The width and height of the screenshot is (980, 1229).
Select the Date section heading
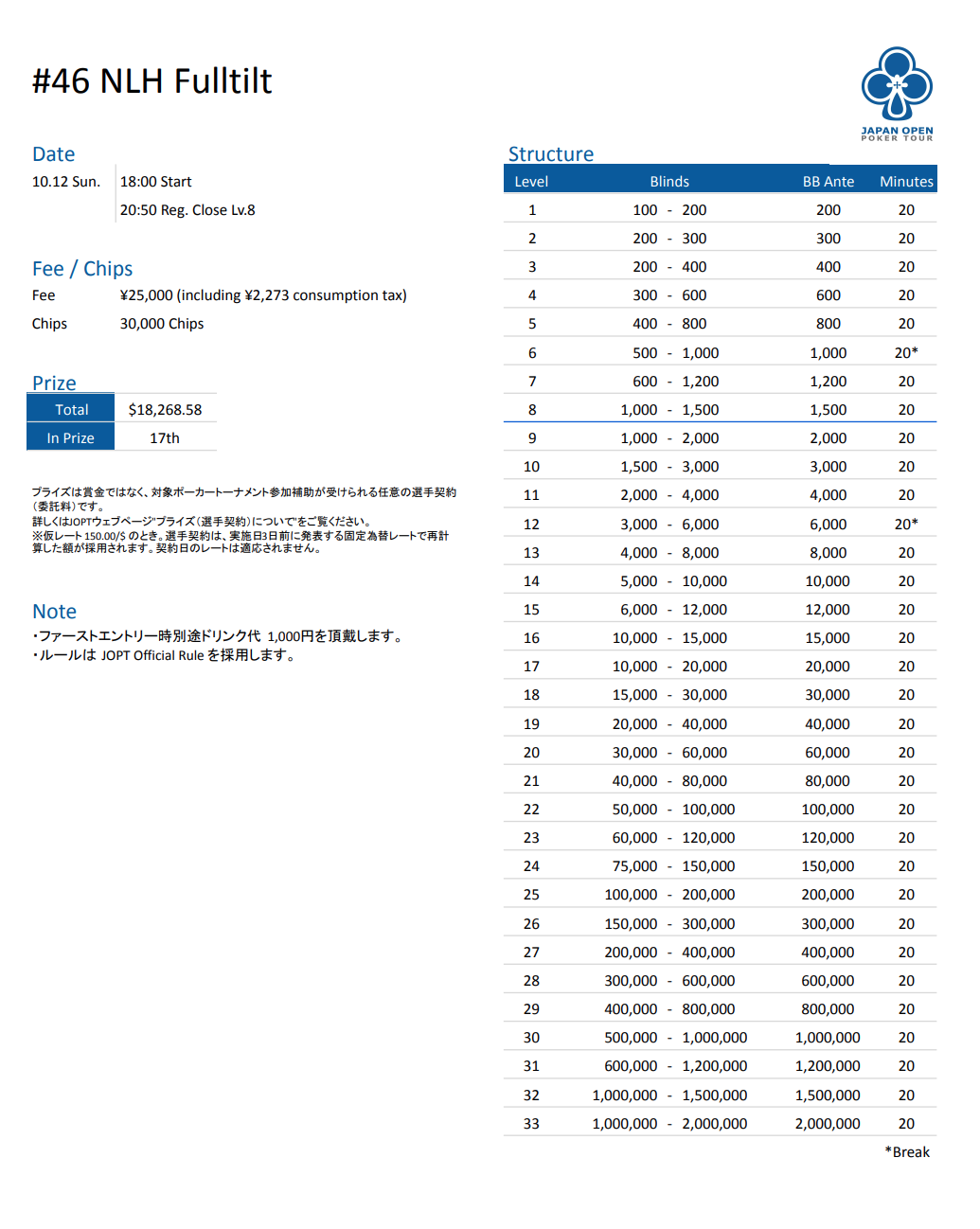(x=53, y=154)
